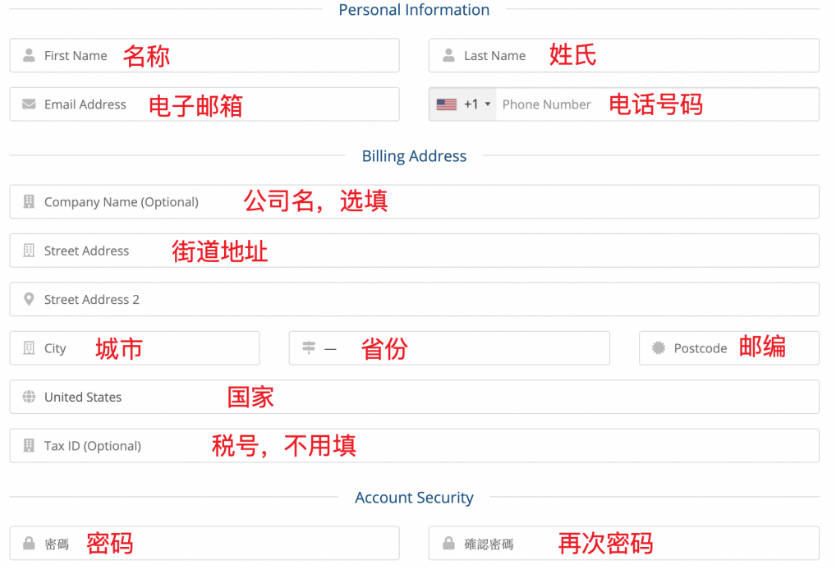This screenshot has height=569, width=834.
Task: Open the state/province dropdown
Action: click(449, 348)
